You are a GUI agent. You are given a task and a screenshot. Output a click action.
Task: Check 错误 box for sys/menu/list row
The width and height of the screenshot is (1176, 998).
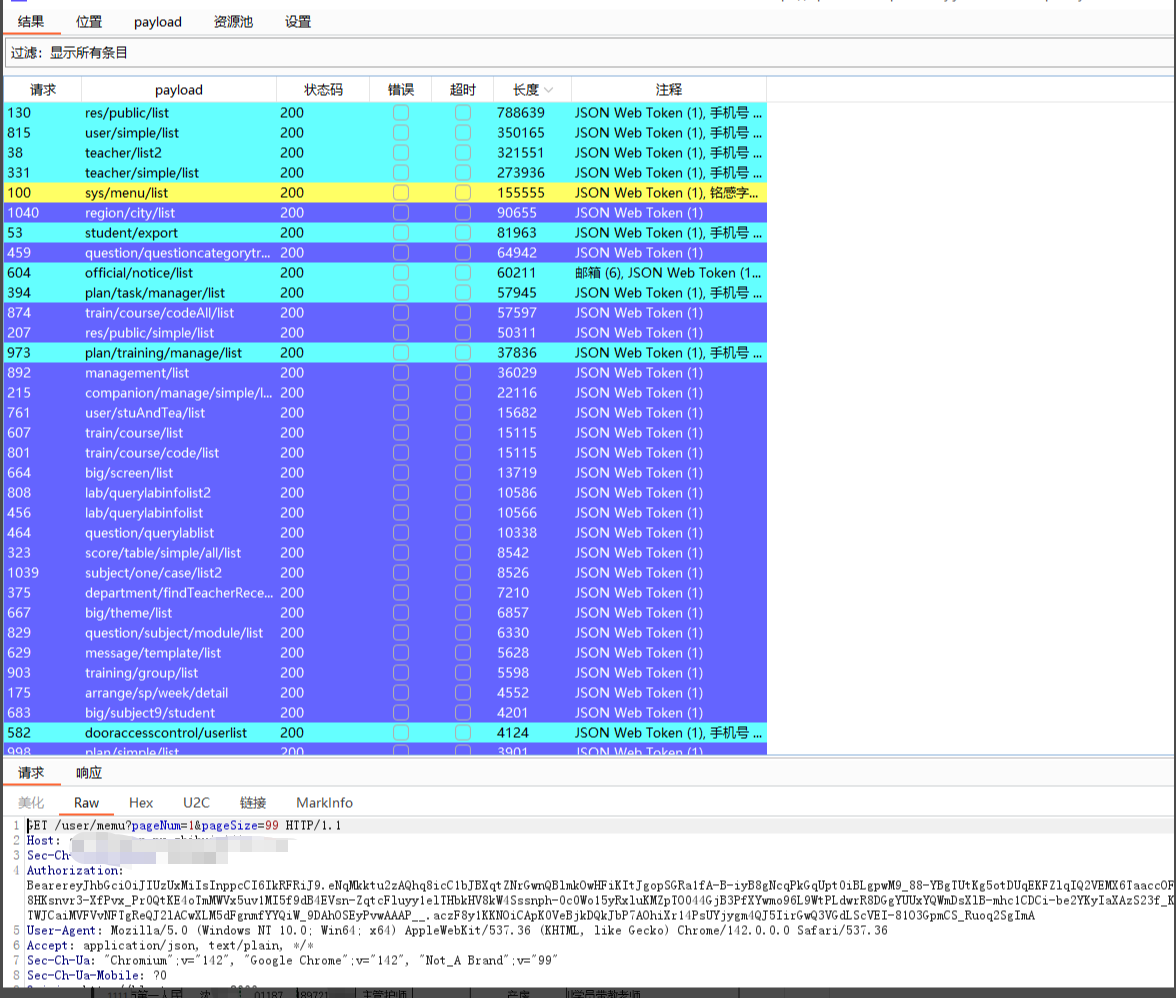400,193
